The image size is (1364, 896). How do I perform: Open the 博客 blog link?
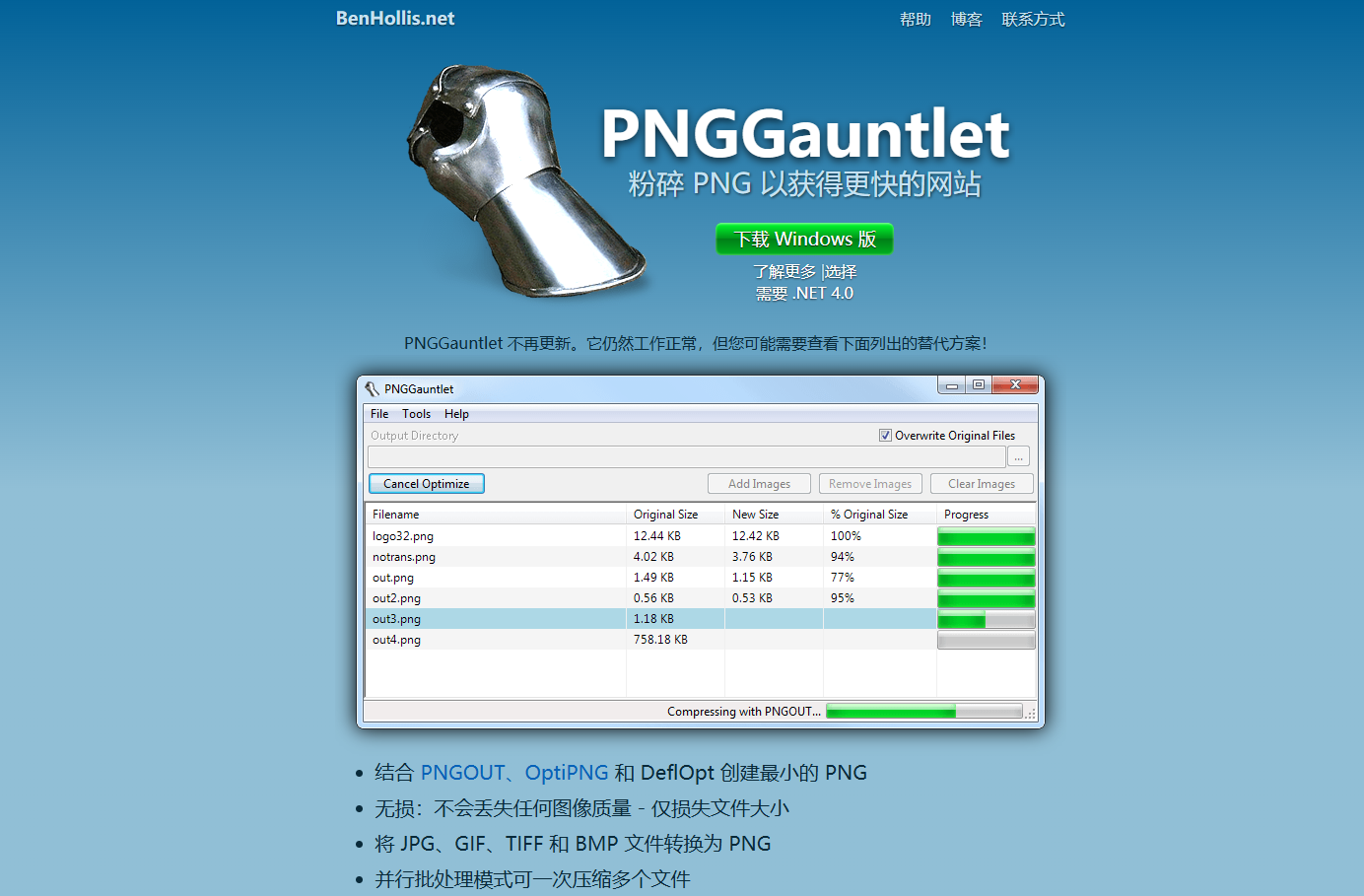coord(966,19)
